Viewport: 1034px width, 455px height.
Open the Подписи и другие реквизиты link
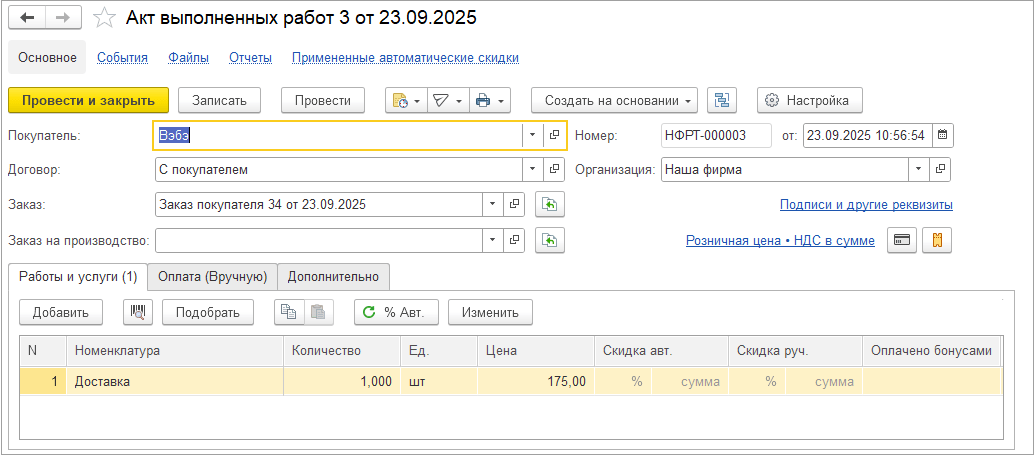[866, 204]
